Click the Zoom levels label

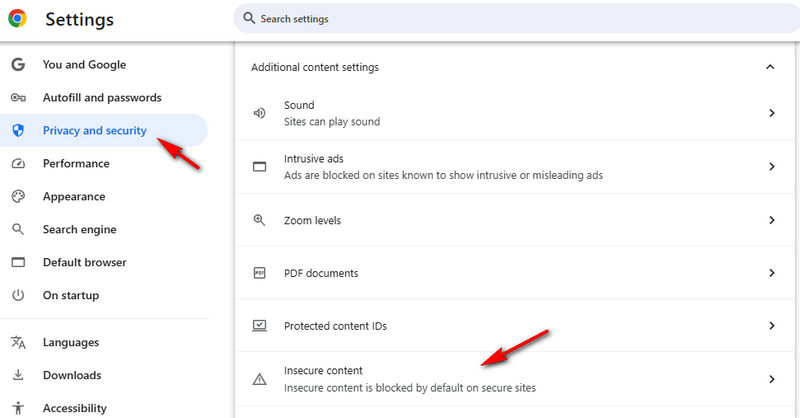(312, 220)
